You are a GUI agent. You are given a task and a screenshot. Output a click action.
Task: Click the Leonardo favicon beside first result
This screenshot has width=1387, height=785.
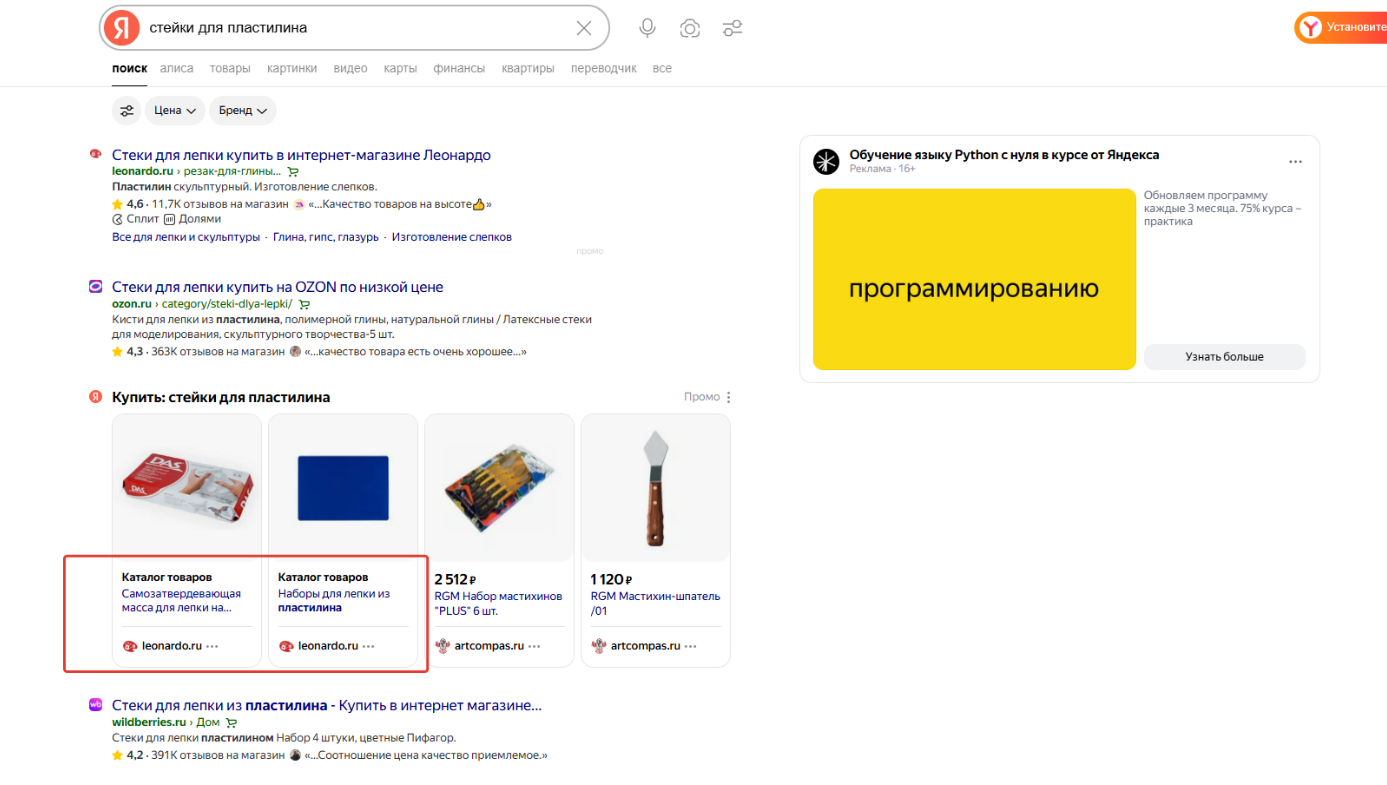coord(96,154)
